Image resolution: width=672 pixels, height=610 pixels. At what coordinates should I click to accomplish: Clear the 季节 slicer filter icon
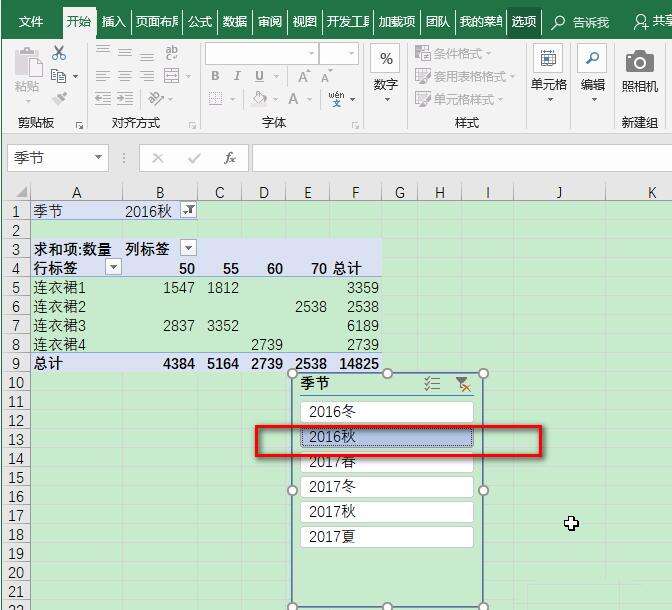(462, 384)
